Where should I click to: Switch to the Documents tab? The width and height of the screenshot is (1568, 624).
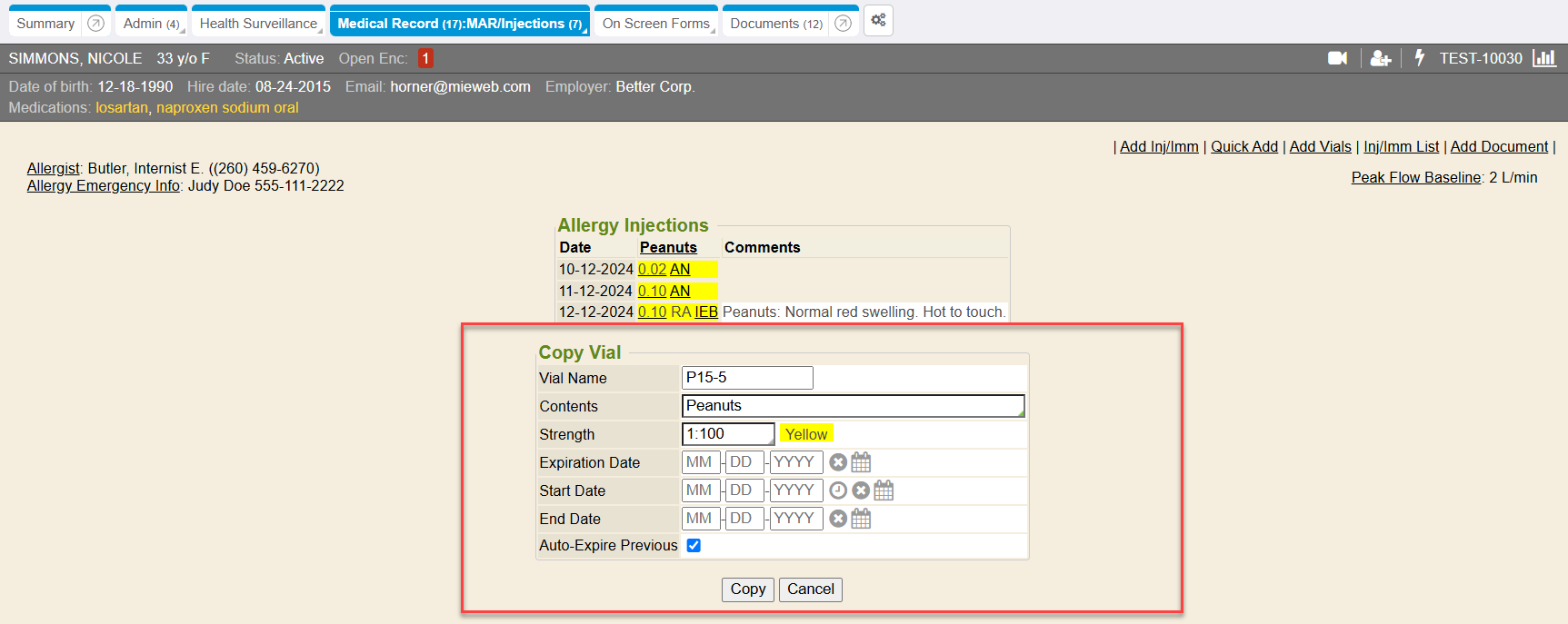775,24
